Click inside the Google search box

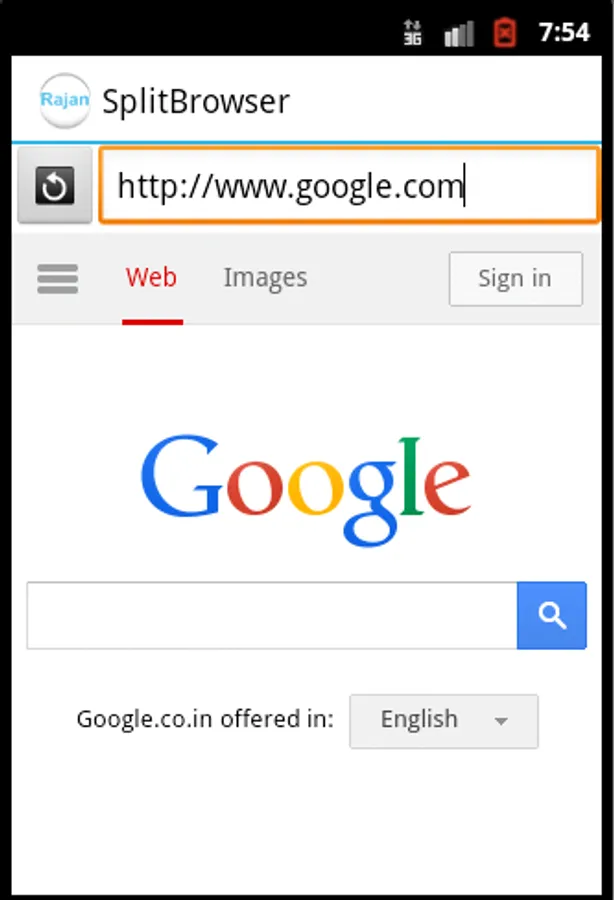pos(272,615)
